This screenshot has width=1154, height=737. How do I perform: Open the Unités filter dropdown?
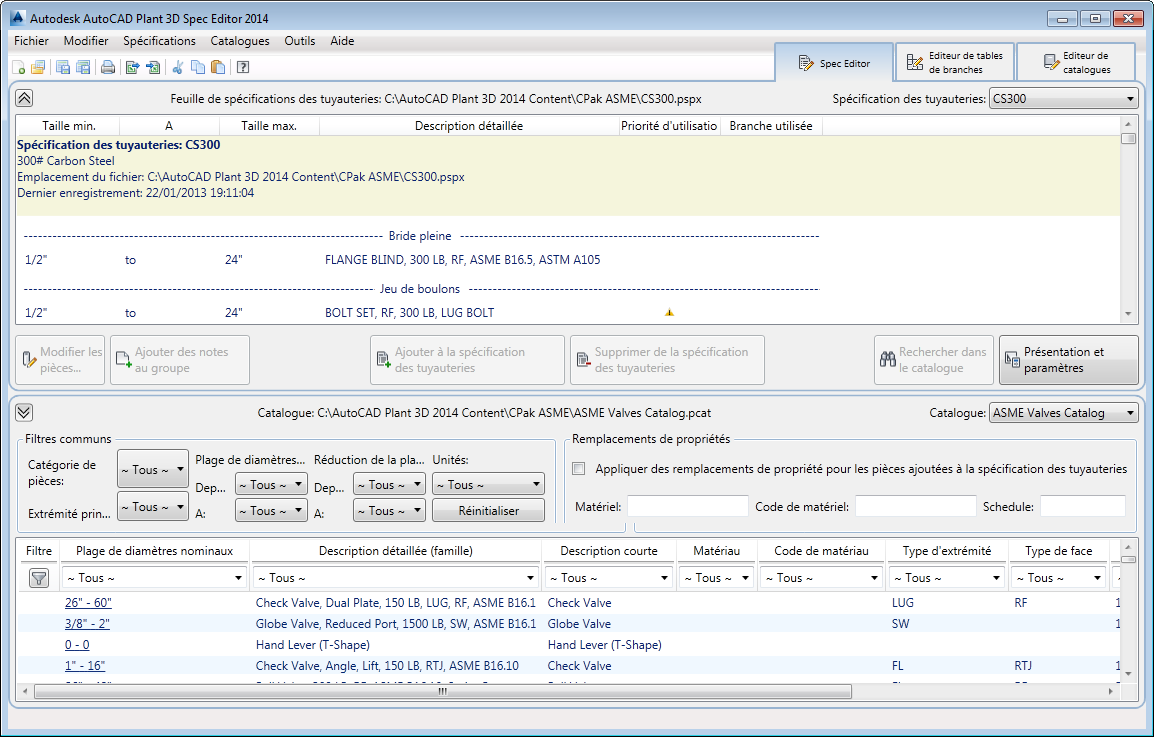(489, 484)
